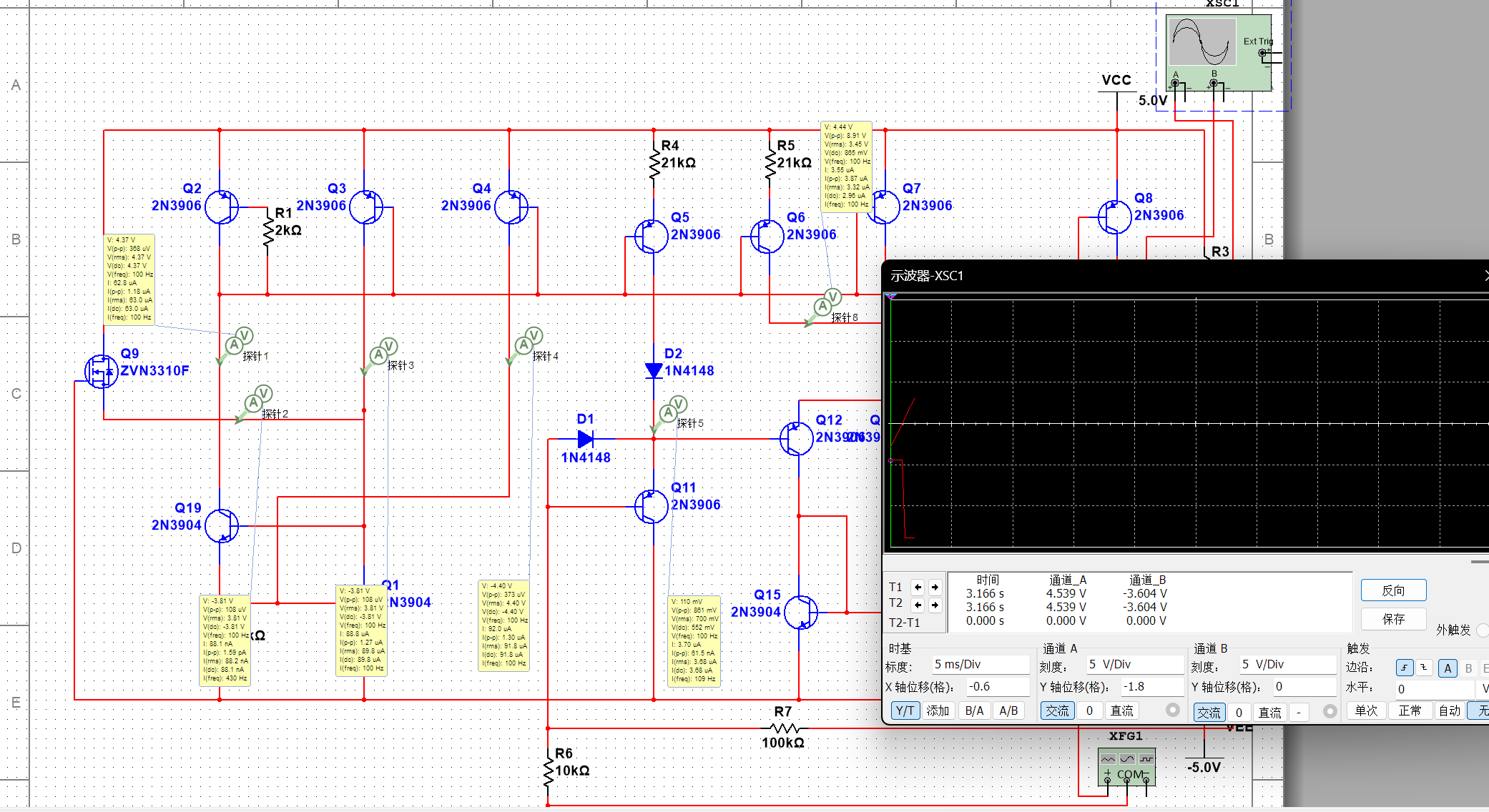
Task: Click transistor Q5 2N3906 symbol
Action: (651, 237)
